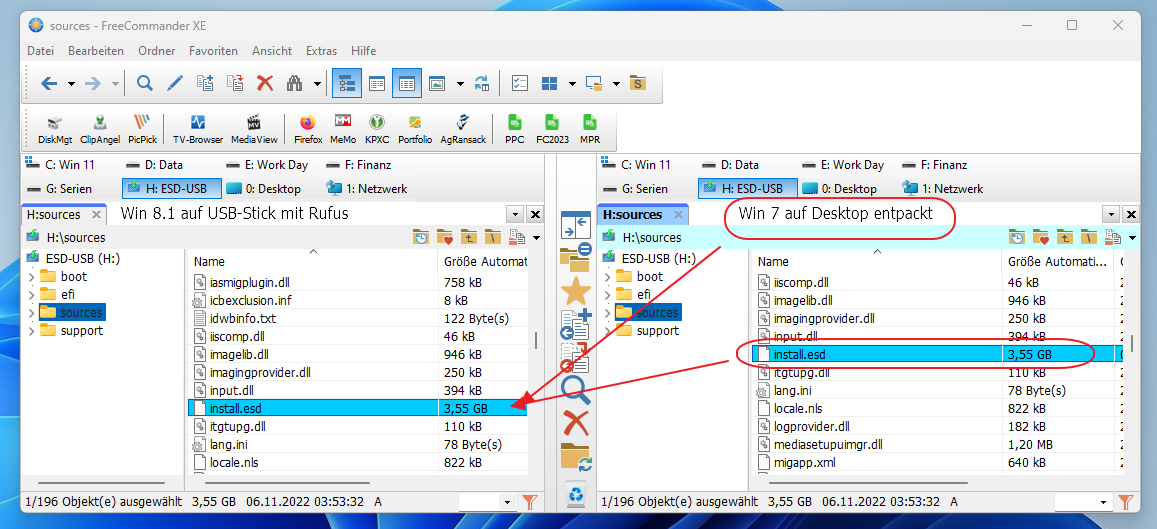Open the layout grid dropdown arrow
Viewport: 1157px width, 529px height.
[572, 84]
